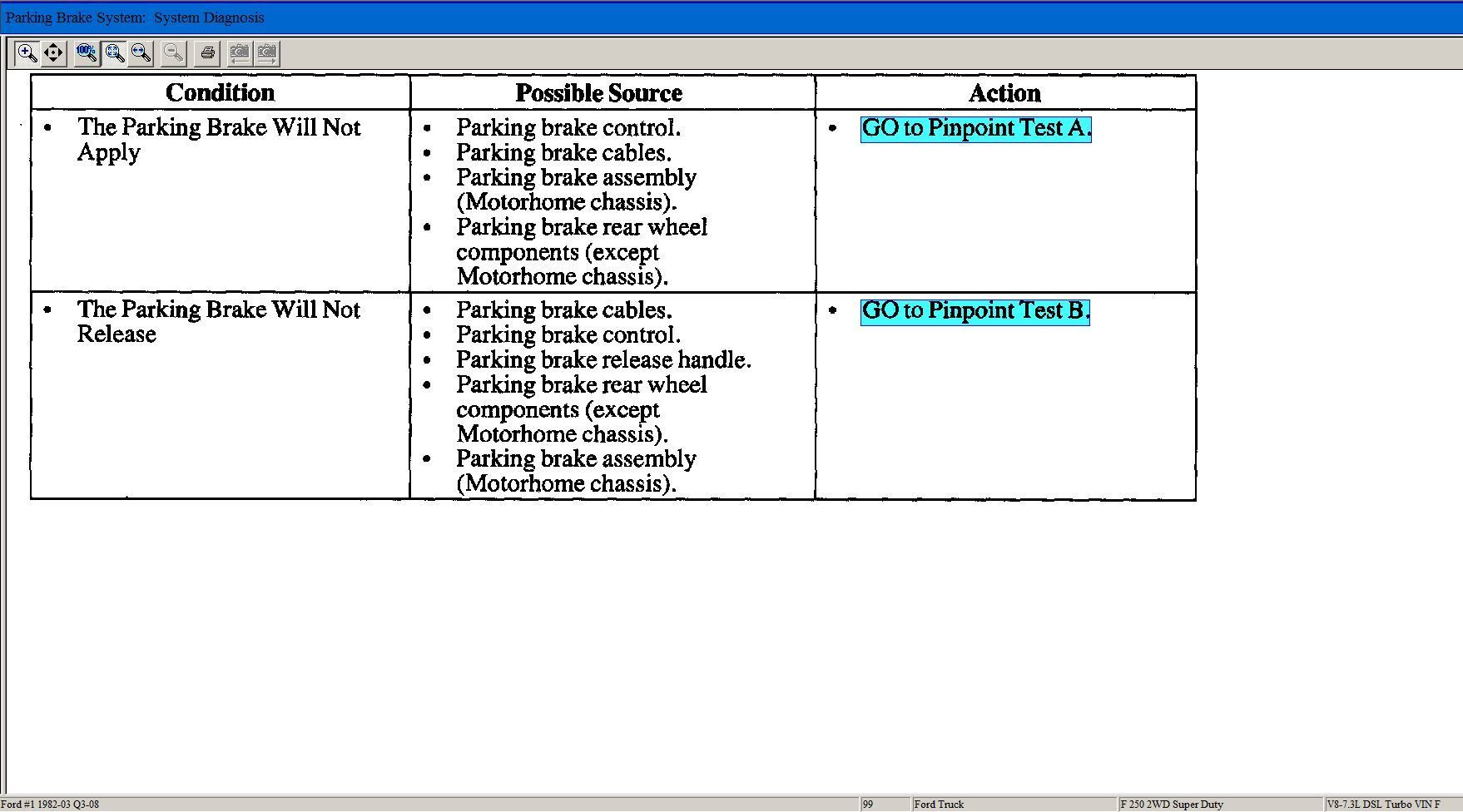Click previous view camera icon
This screenshot has height=812, width=1463.
239,53
